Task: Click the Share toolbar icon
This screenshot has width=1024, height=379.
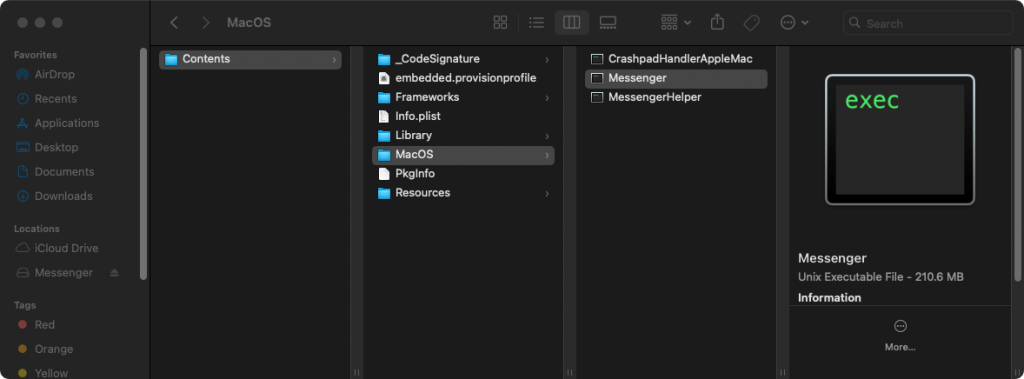Action: click(717, 23)
